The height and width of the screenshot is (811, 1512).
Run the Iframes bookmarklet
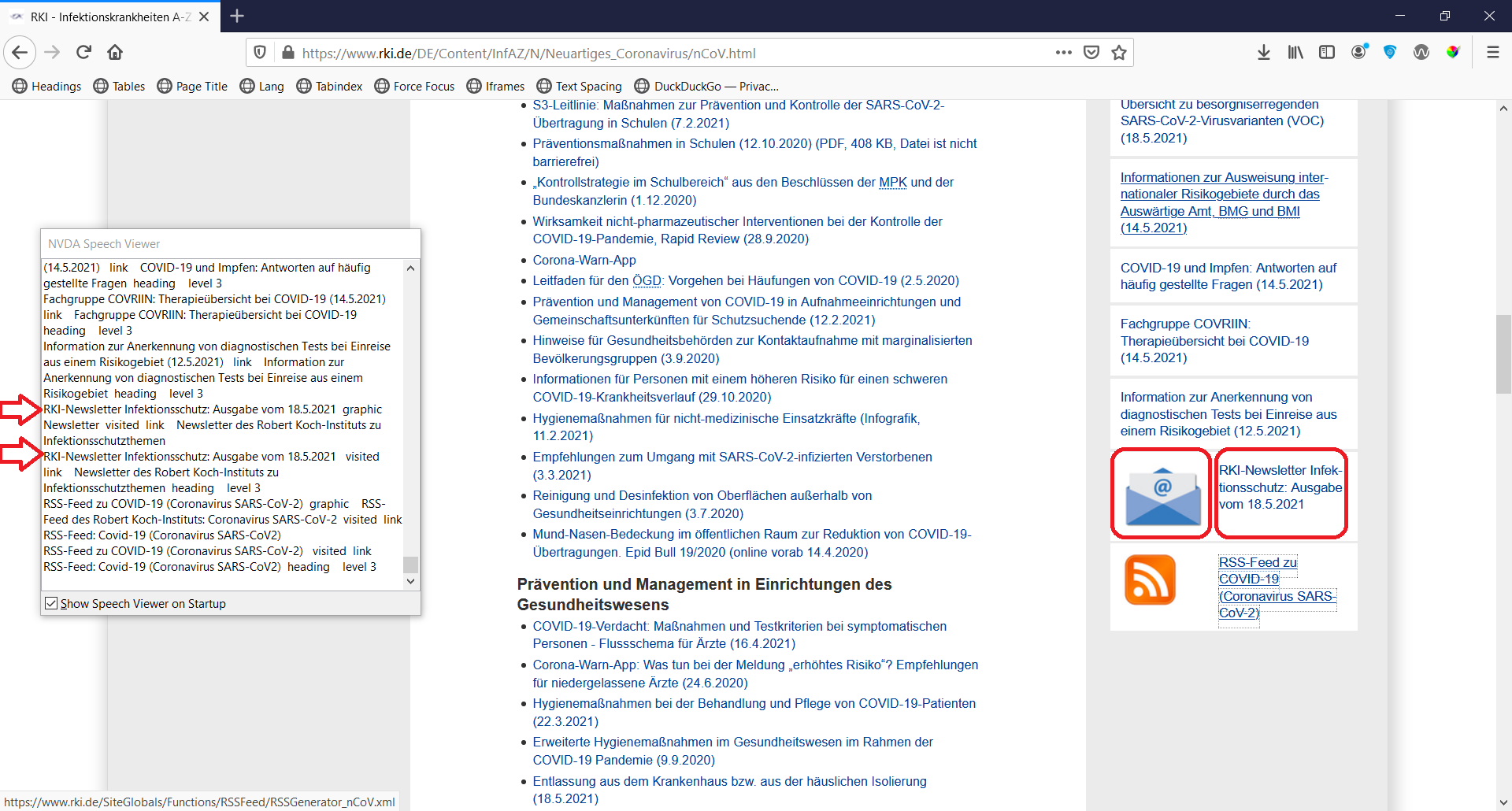(x=495, y=86)
